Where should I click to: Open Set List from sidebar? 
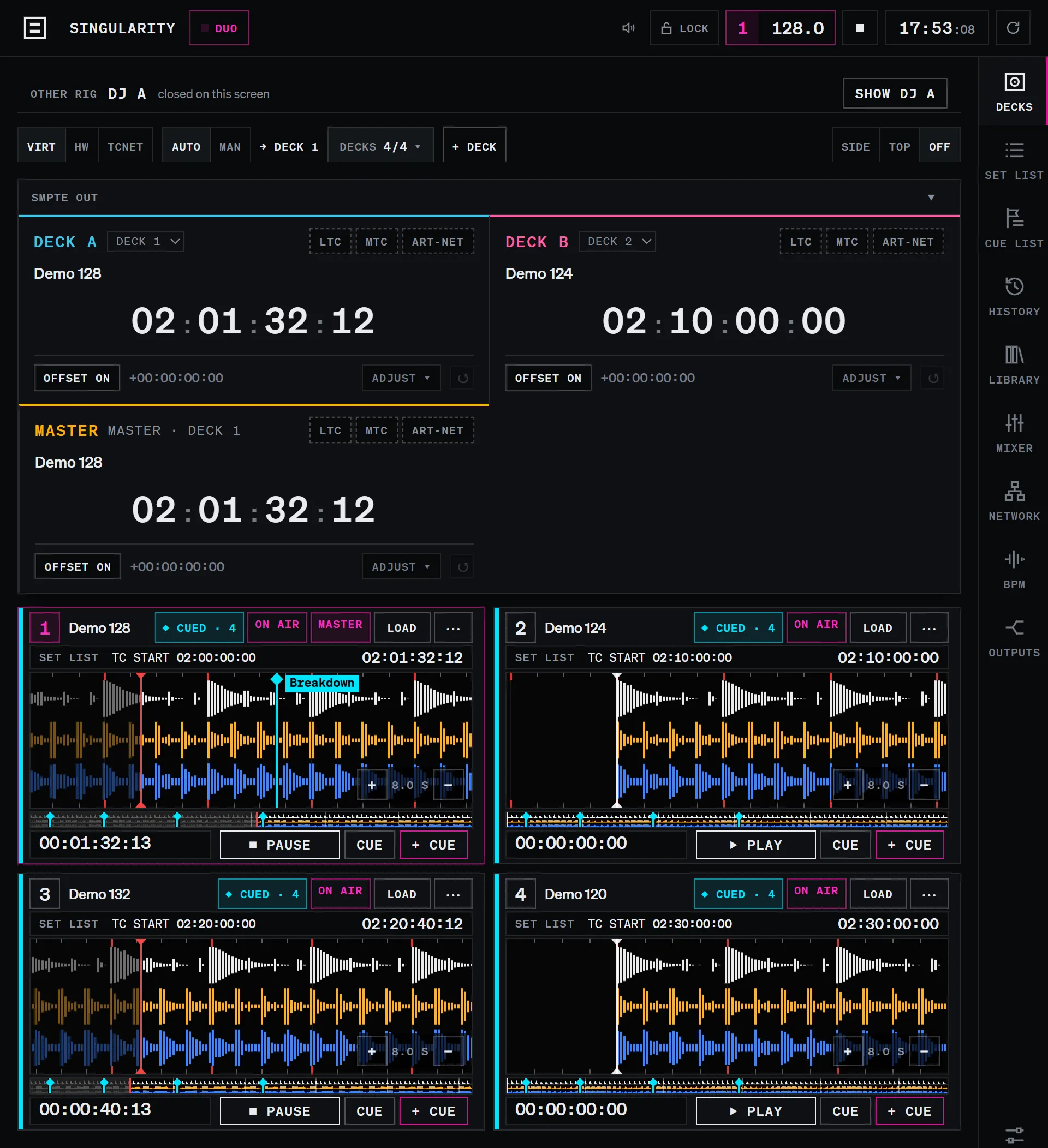[x=1014, y=160]
